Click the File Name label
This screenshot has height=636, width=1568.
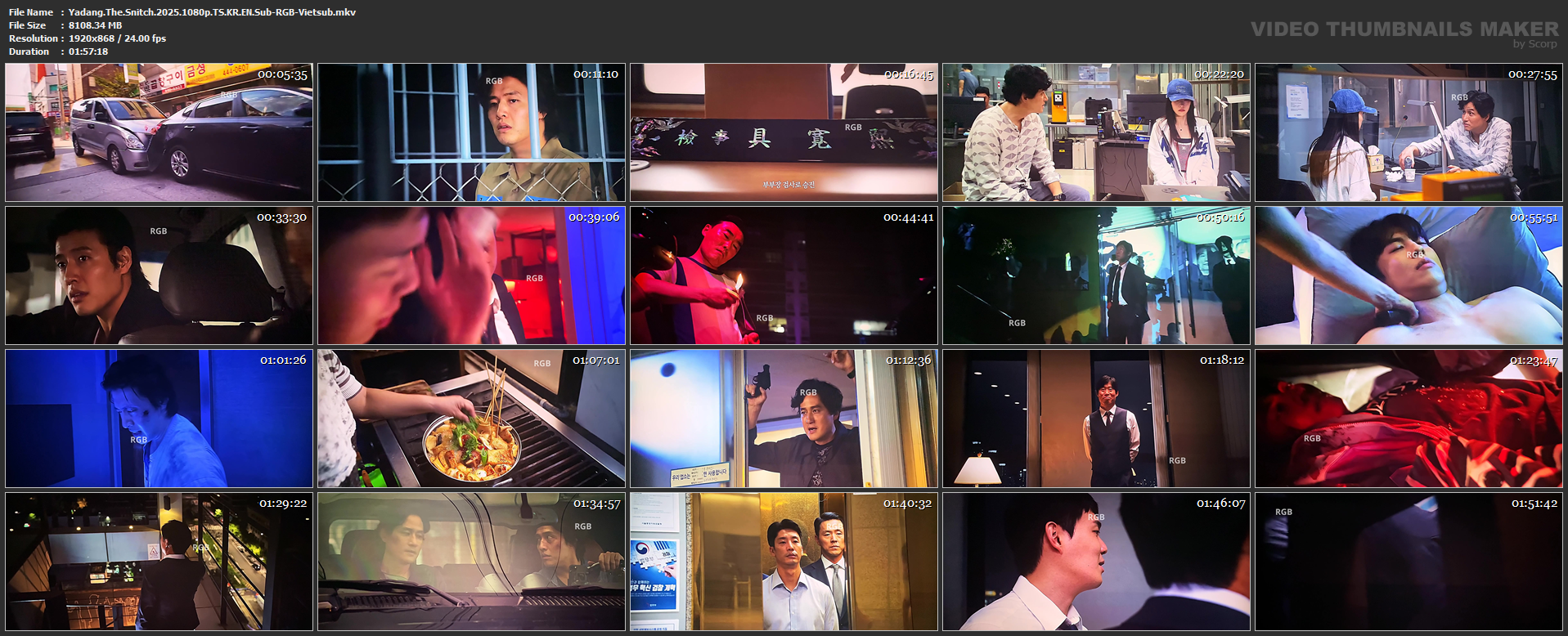(x=31, y=12)
